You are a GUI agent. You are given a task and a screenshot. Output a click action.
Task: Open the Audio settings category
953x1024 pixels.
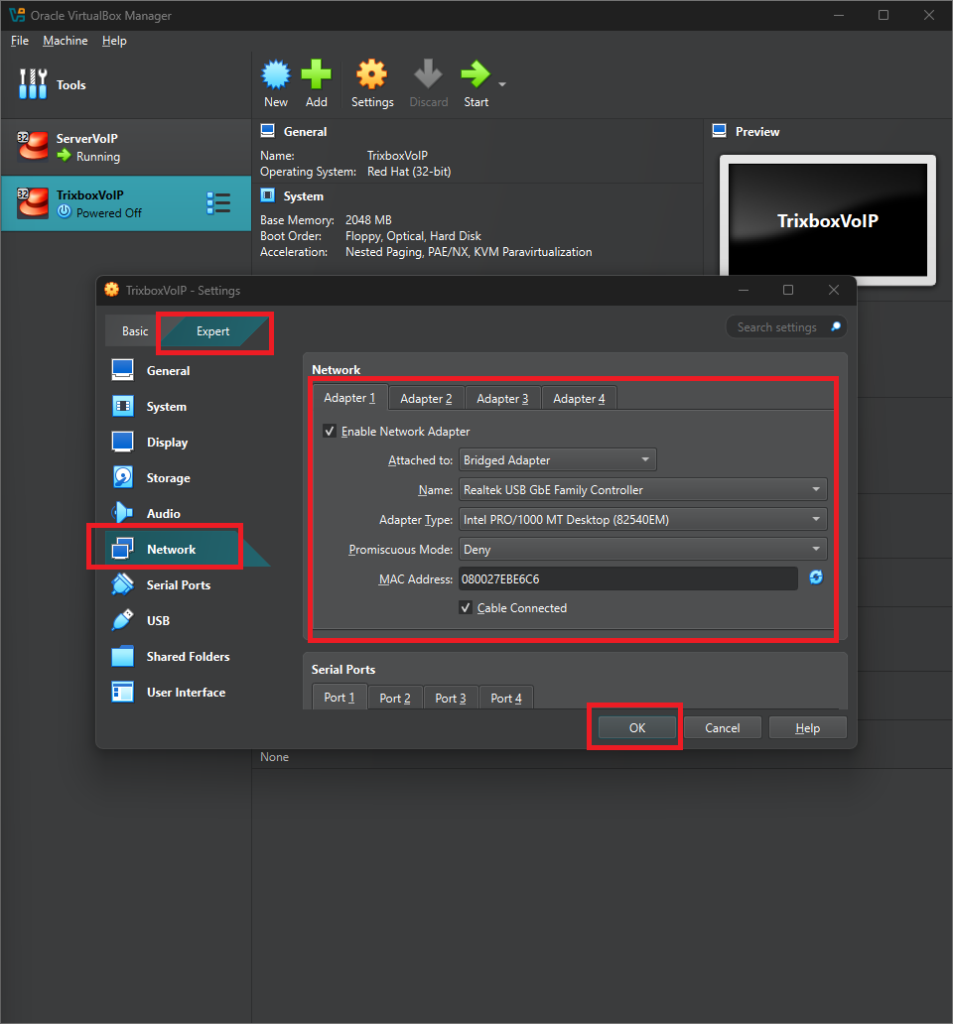tap(163, 513)
